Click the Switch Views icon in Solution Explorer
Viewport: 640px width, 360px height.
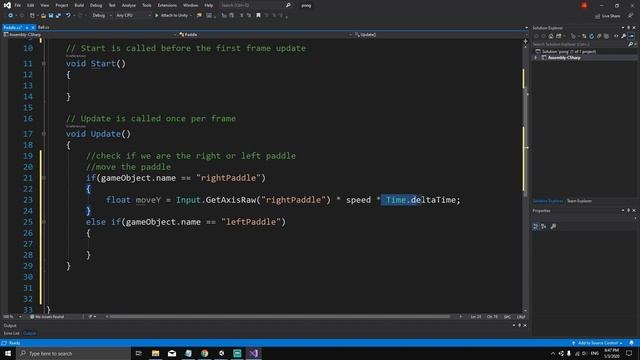[558, 36]
